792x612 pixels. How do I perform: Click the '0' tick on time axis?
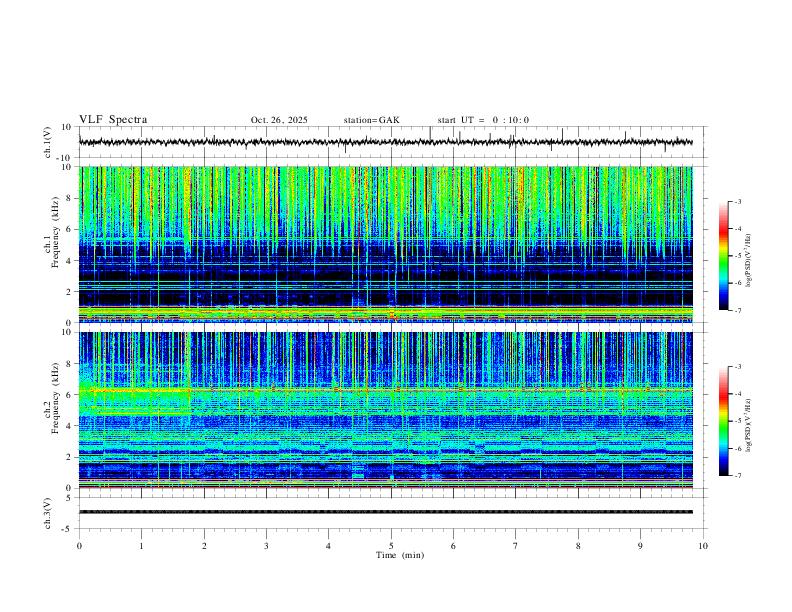[x=79, y=546]
